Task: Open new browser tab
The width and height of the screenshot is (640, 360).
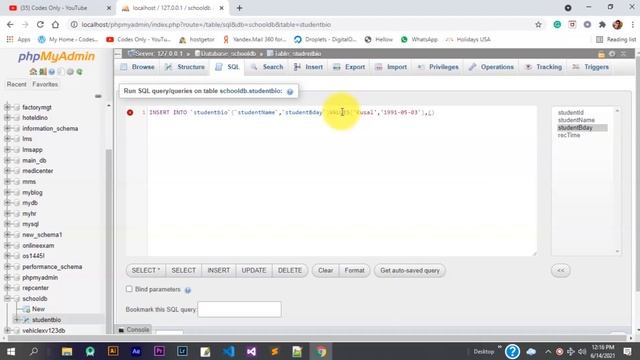Action: tap(239, 8)
